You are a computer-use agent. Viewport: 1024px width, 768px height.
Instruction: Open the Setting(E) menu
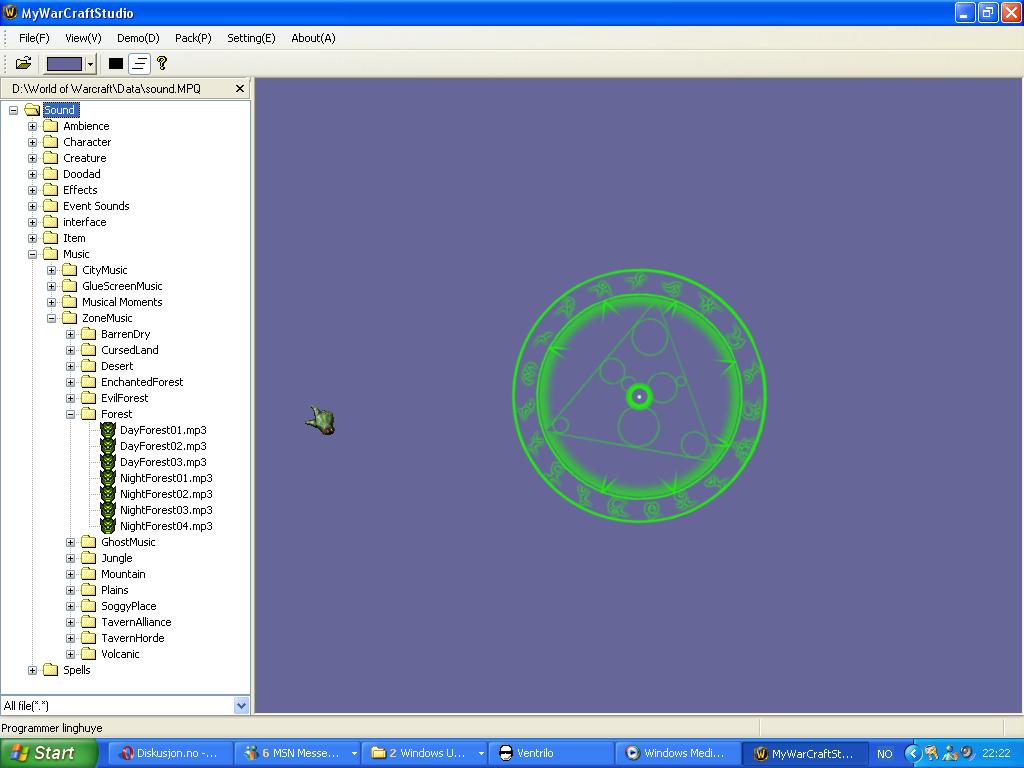pos(251,38)
